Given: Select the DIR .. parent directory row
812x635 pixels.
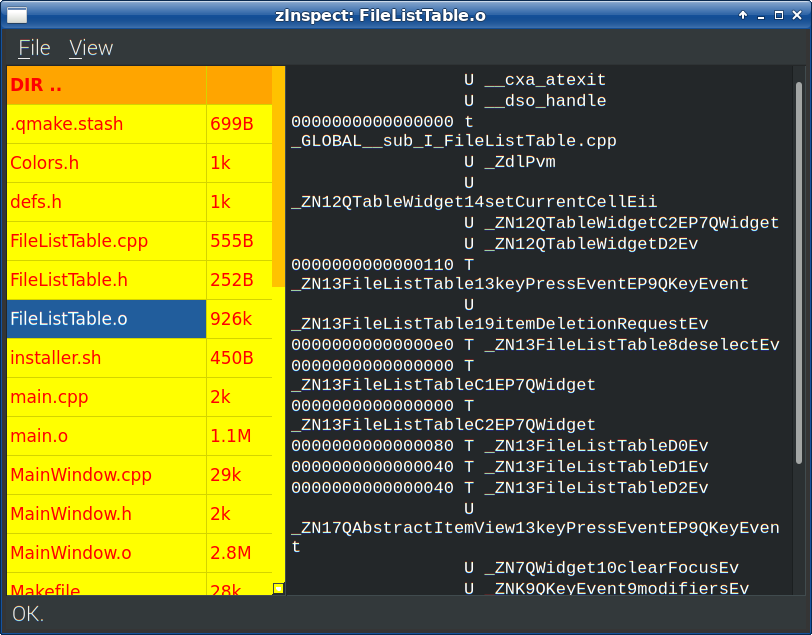Looking at the screenshot, I should pos(139,85).
